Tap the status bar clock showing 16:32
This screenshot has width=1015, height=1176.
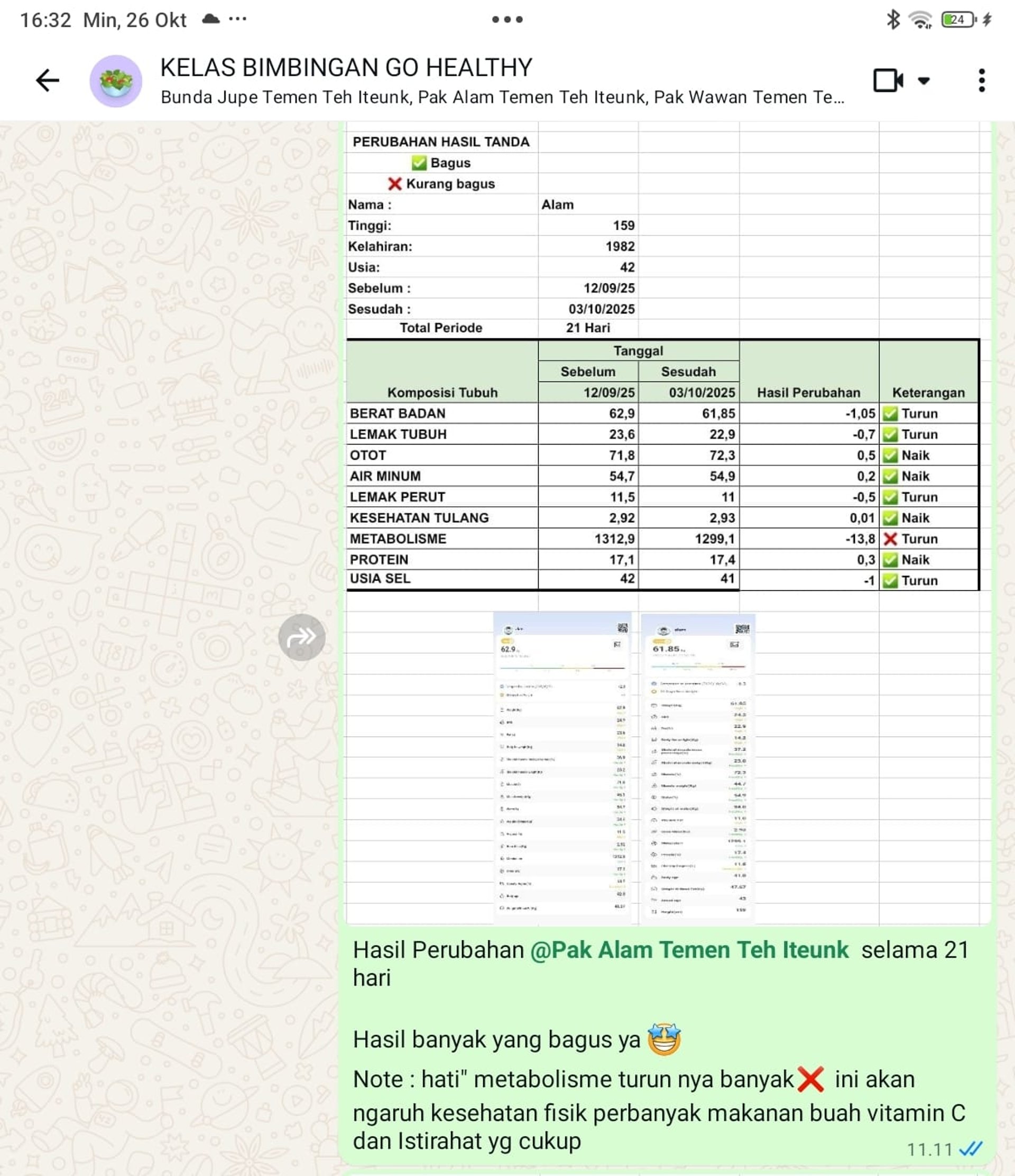(45, 21)
